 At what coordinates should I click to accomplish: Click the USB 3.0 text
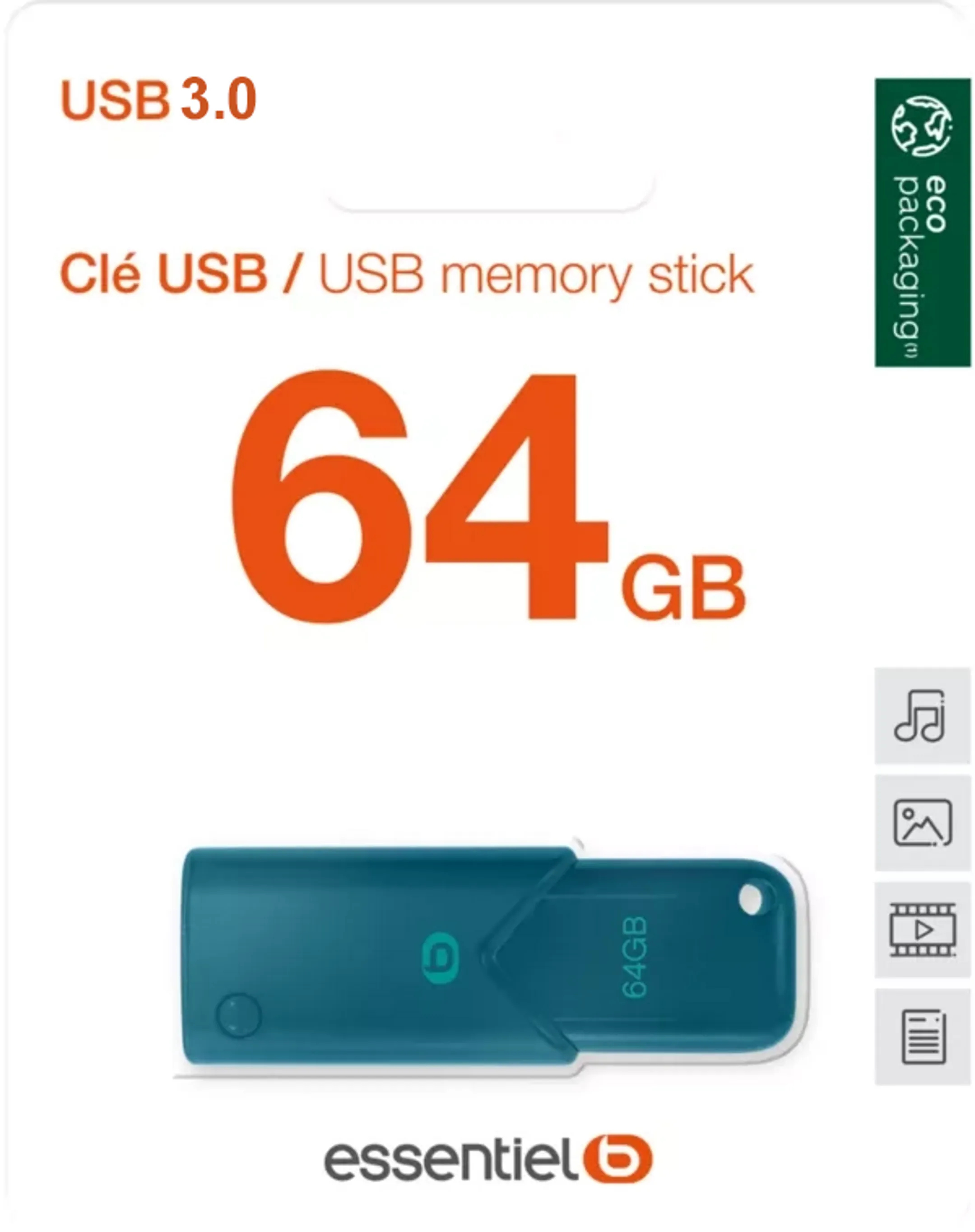(x=158, y=99)
